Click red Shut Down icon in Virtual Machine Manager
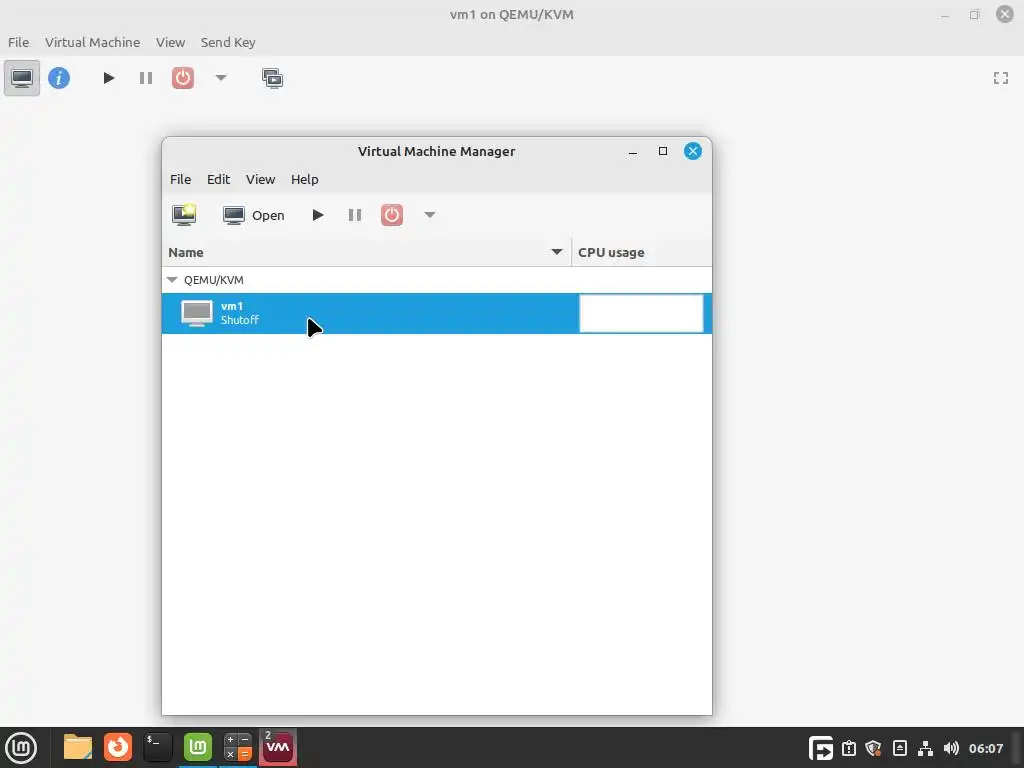This screenshot has height=768, width=1024. 392,215
